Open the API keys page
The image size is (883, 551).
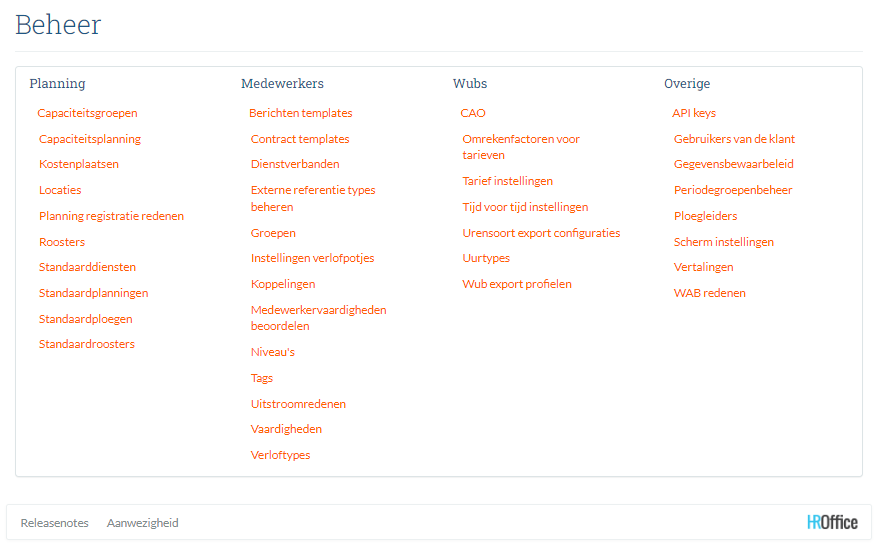694,113
